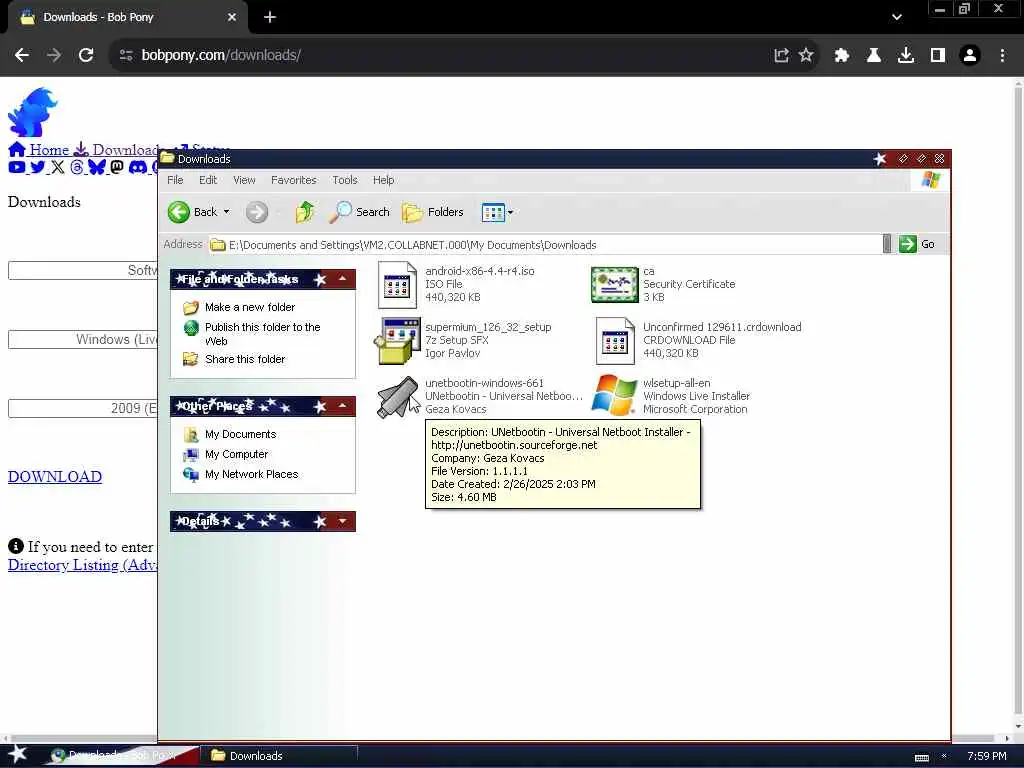Open the browser downloads tray icon
The height and width of the screenshot is (768, 1024).
click(906, 55)
